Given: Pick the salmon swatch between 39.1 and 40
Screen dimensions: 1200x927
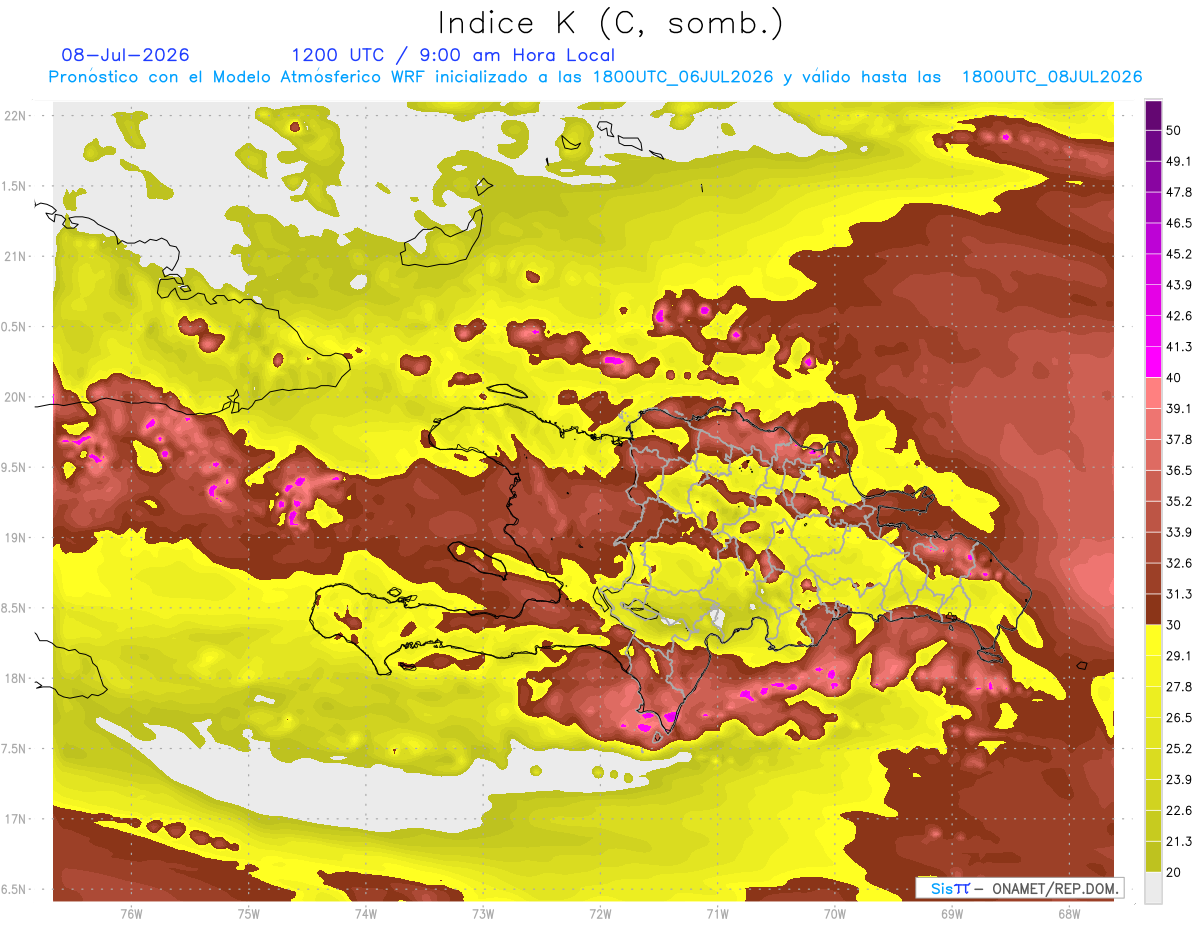Looking at the screenshot, I should pyautogui.click(x=1153, y=393).
